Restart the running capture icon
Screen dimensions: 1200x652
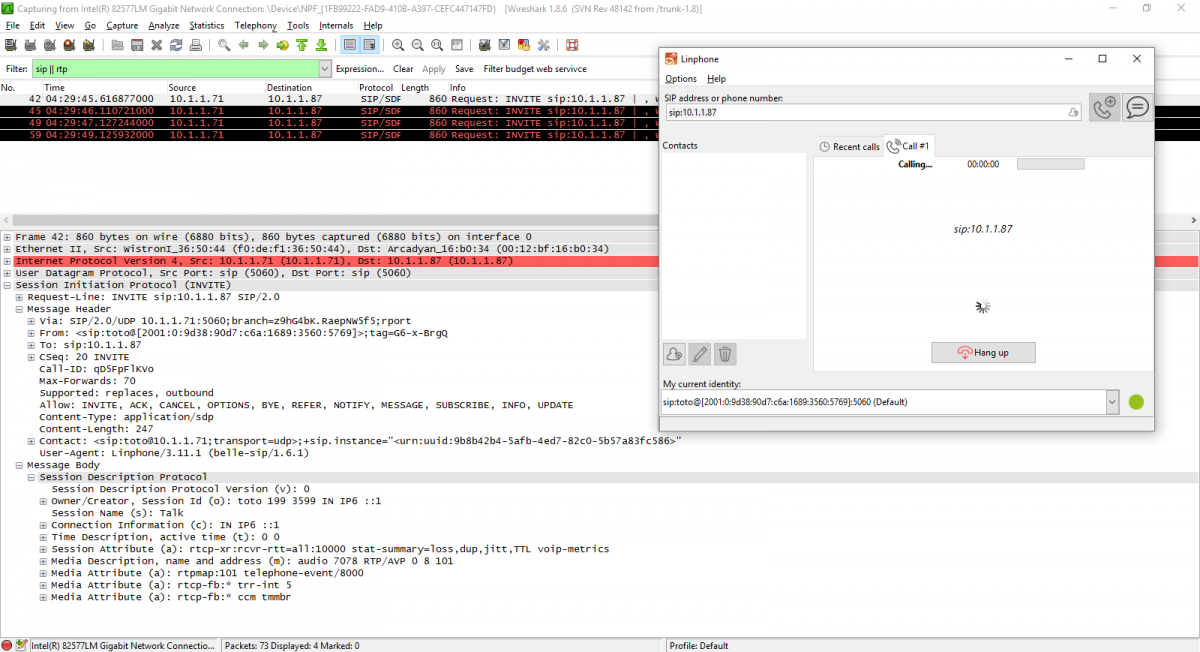(89, 45)
